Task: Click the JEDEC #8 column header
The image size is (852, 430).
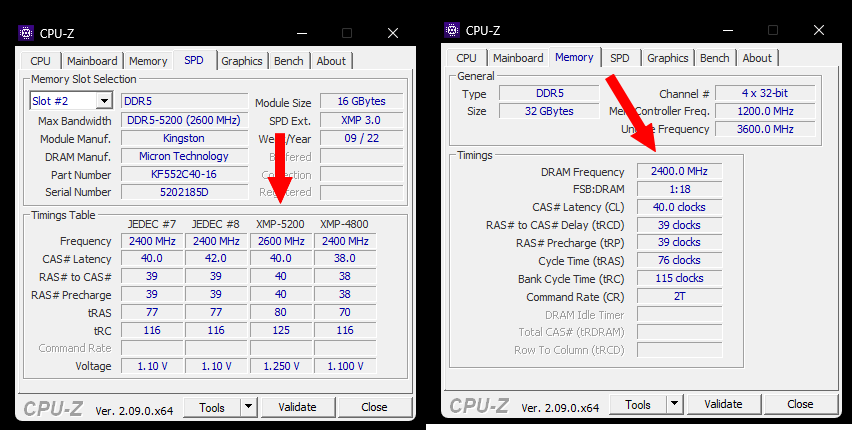Action: pos(216,224)
